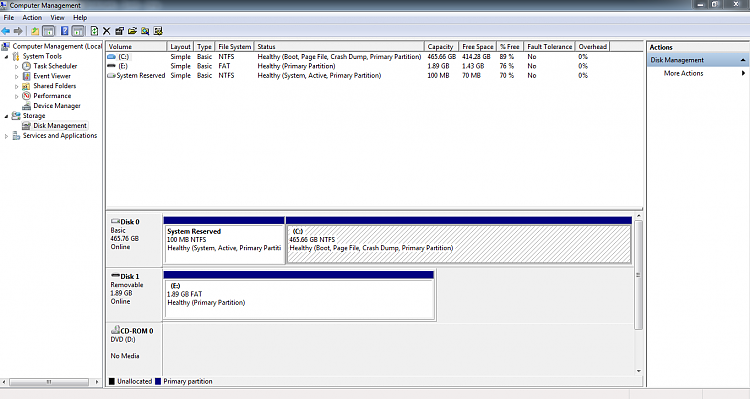Click the Up one level folder icon

[x=35, y=31]
